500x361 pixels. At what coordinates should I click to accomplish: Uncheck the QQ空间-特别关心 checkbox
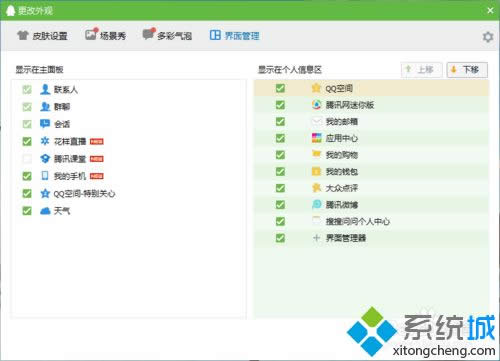coord(27,193)
